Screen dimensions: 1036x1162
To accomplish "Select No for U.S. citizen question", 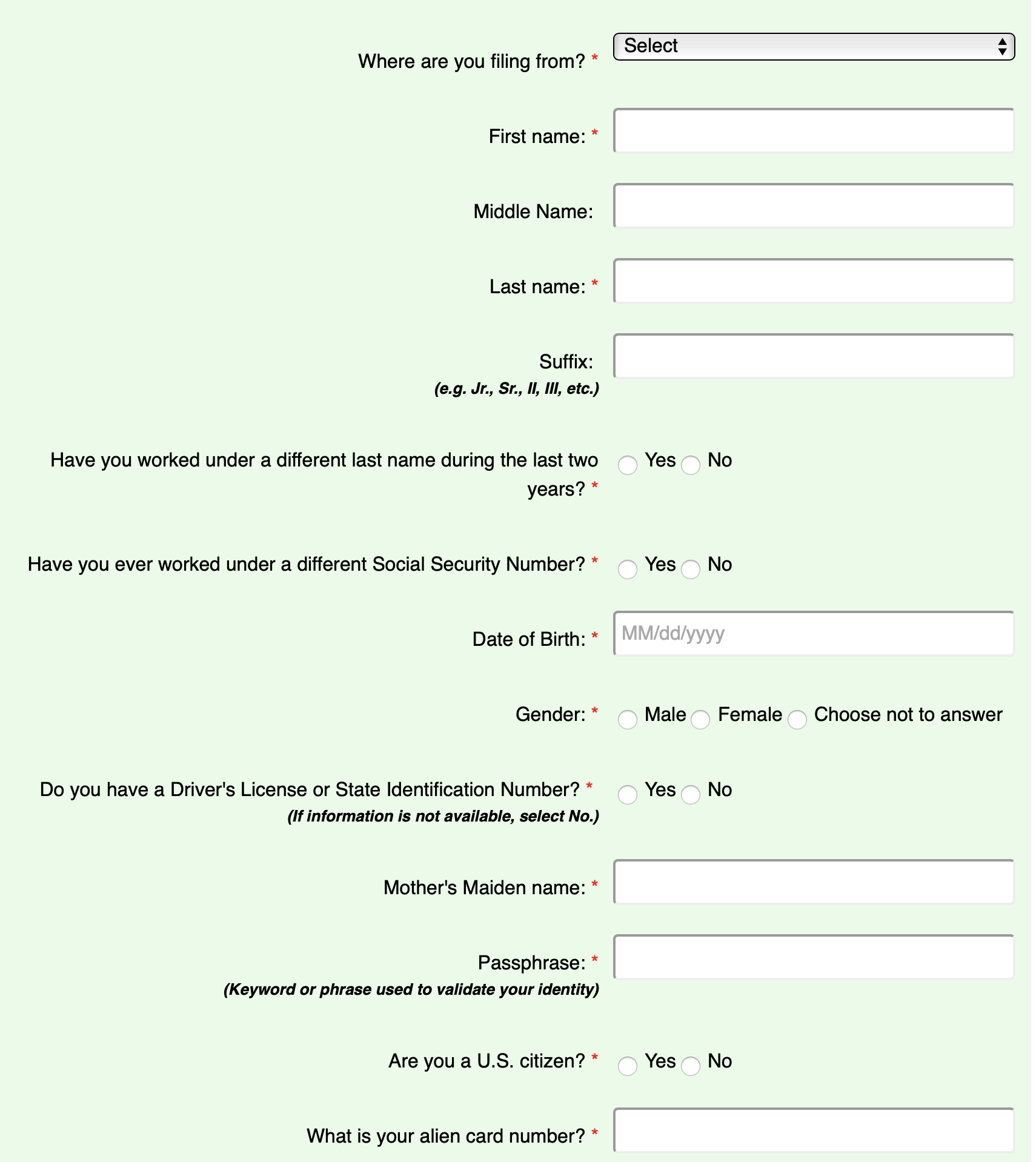I will [691, 1066].
